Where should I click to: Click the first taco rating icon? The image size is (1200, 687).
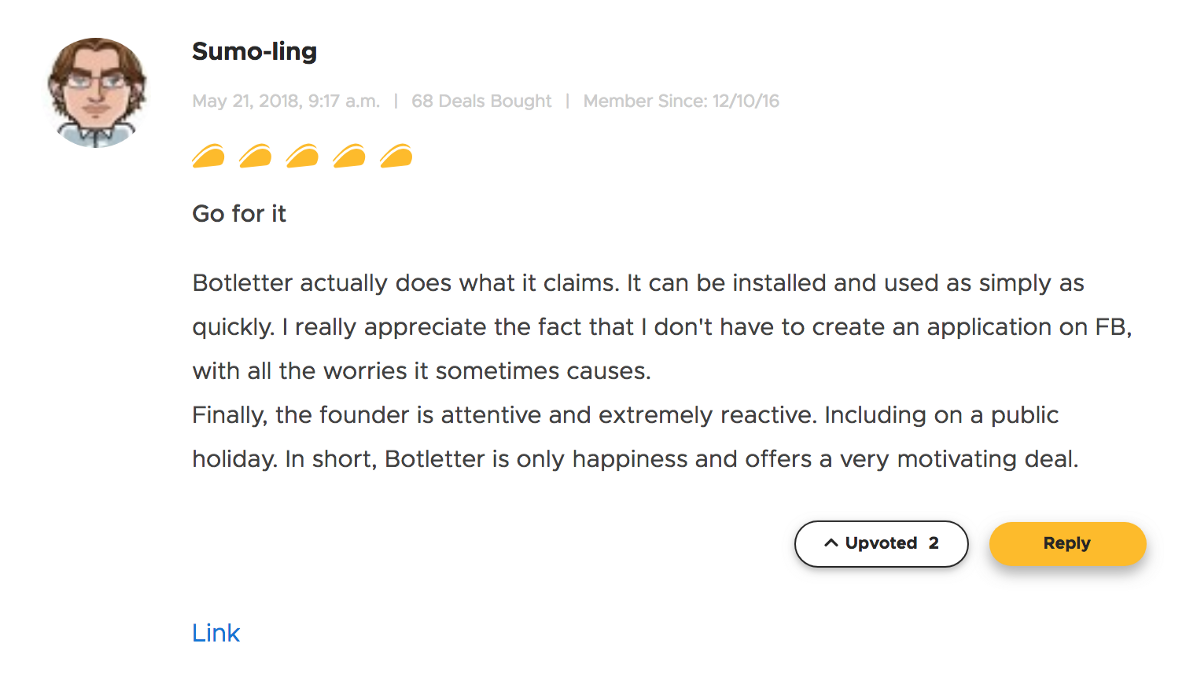tap(208, 157)
